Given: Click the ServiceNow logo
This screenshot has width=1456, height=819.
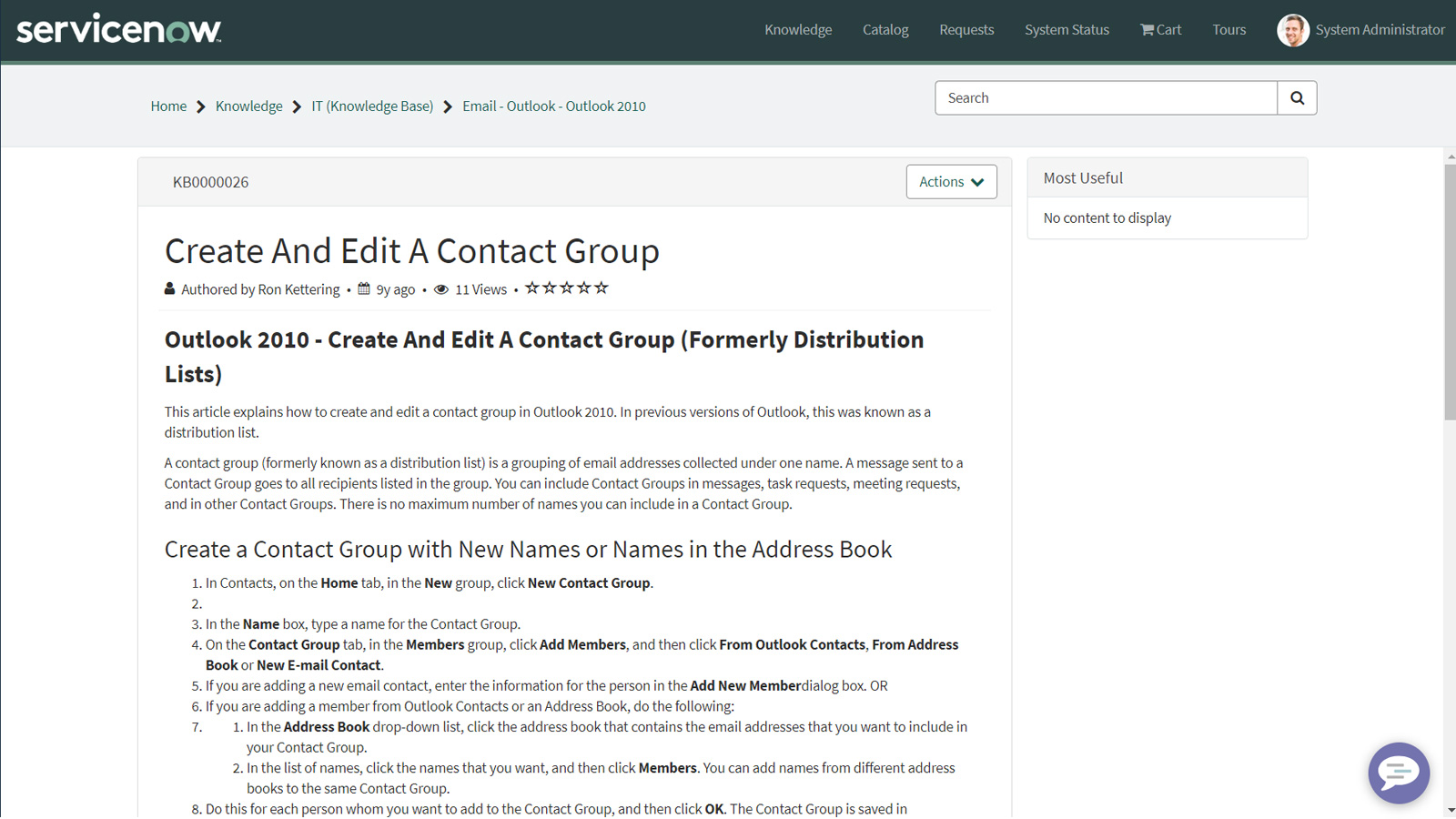Looking at the screenshot, I should pyautogui.click(x=119, y=30).
